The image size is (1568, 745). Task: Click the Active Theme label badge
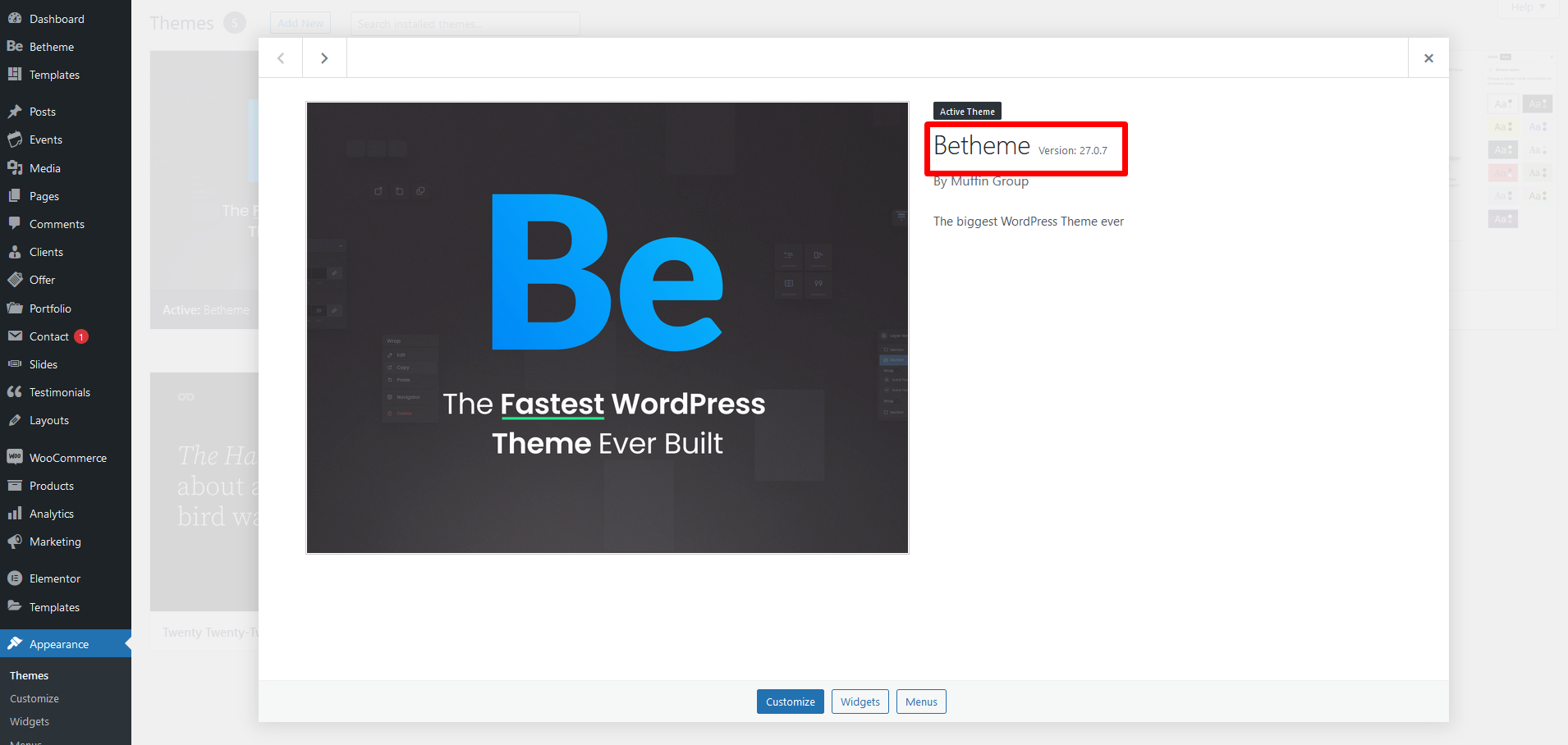click(x=967, y=112)
